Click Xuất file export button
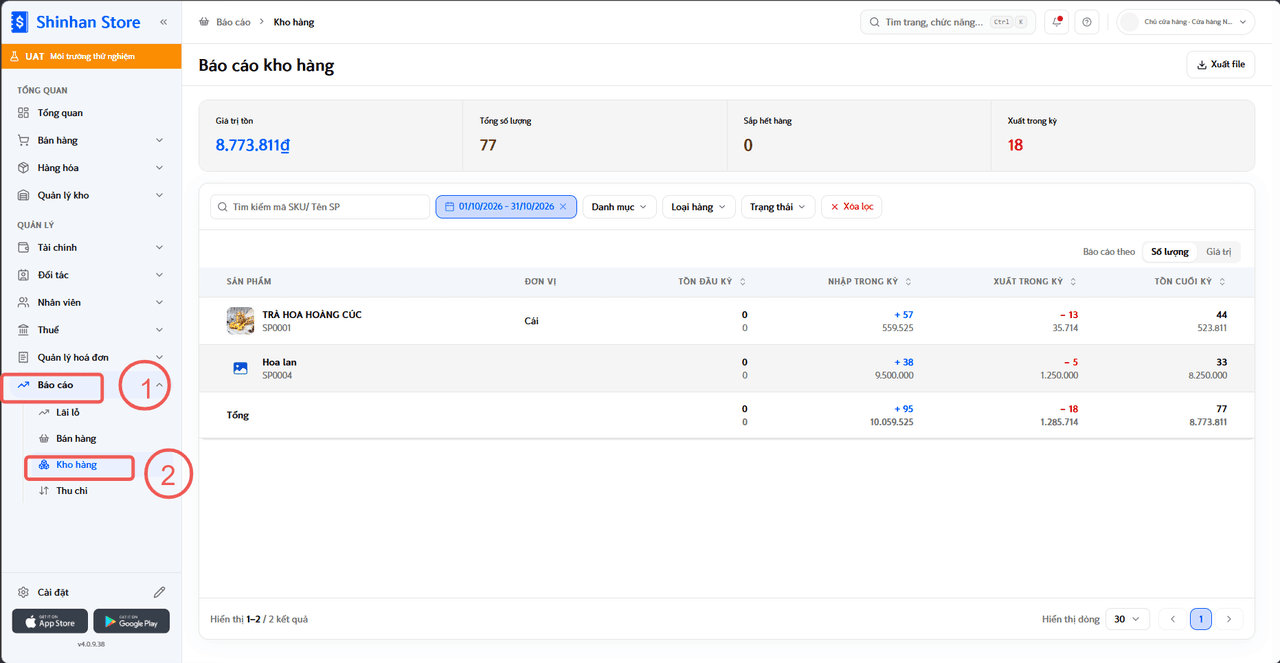This screenshot has height=663, width=1280. (1220, 64)
